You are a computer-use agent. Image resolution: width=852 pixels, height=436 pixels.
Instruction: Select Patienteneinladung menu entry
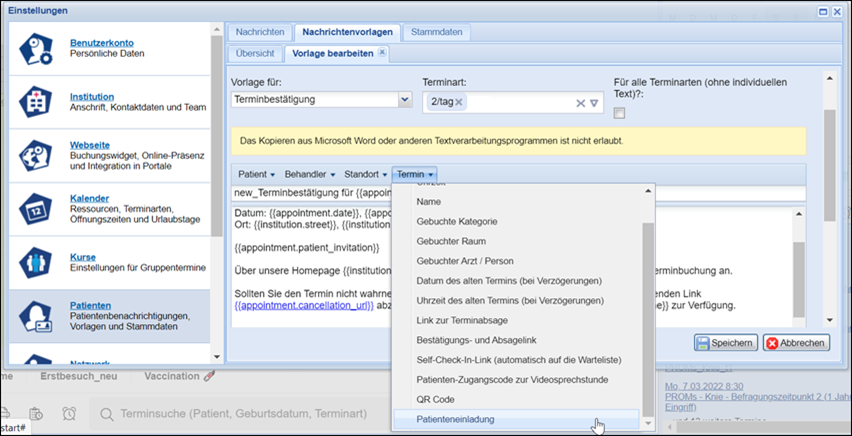tap(516, 420)
